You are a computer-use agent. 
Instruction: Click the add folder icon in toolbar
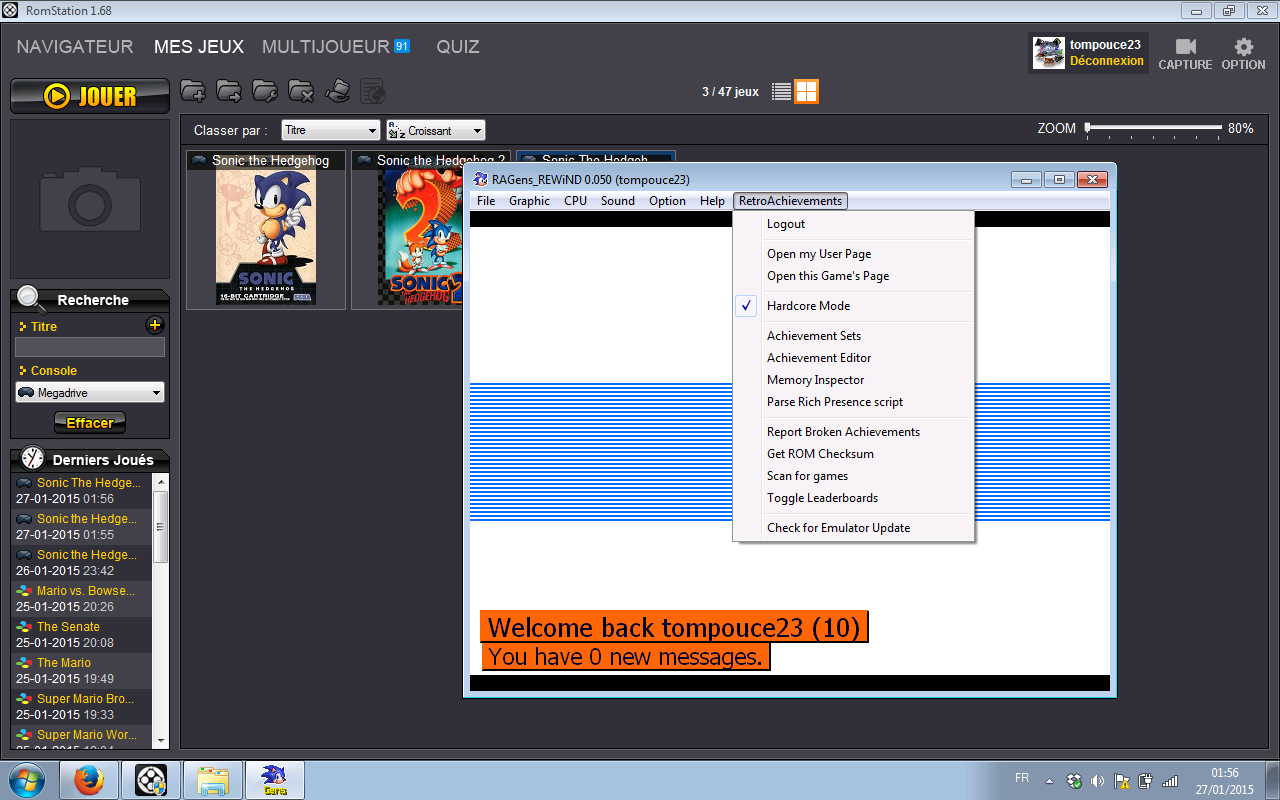pos(193,91)
